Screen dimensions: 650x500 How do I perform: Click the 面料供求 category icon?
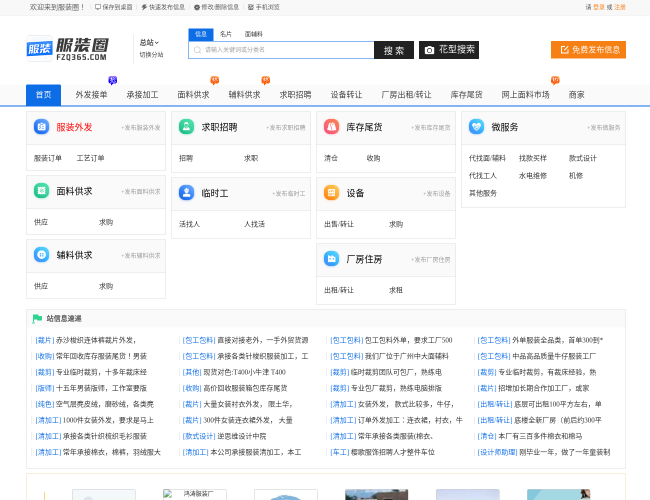click(41, 191)
